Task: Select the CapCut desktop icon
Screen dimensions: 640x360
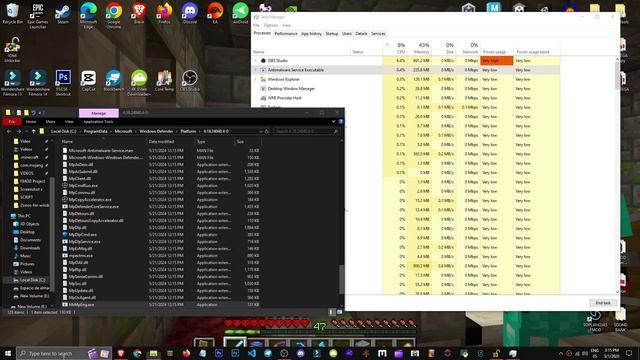Action: click(x=88, y=80)
